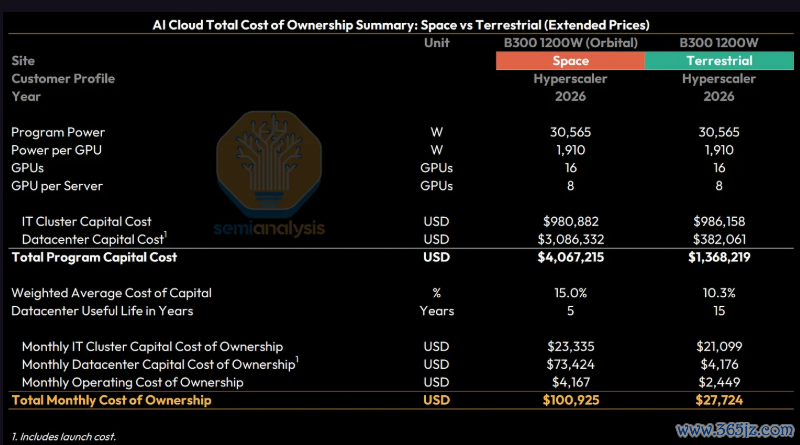This screenshot has height=445, width=800.
Task: Click the semianalysis watermark text
Action: [269, 228]
